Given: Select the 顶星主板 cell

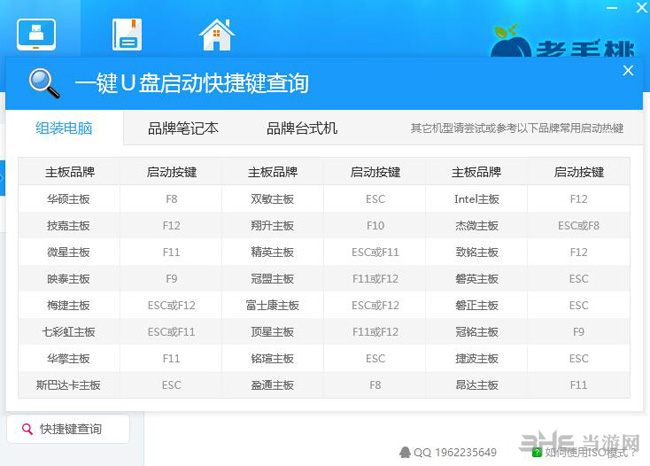Looking at the screenshot, I should pyautogui.click(x=272, y=332).
